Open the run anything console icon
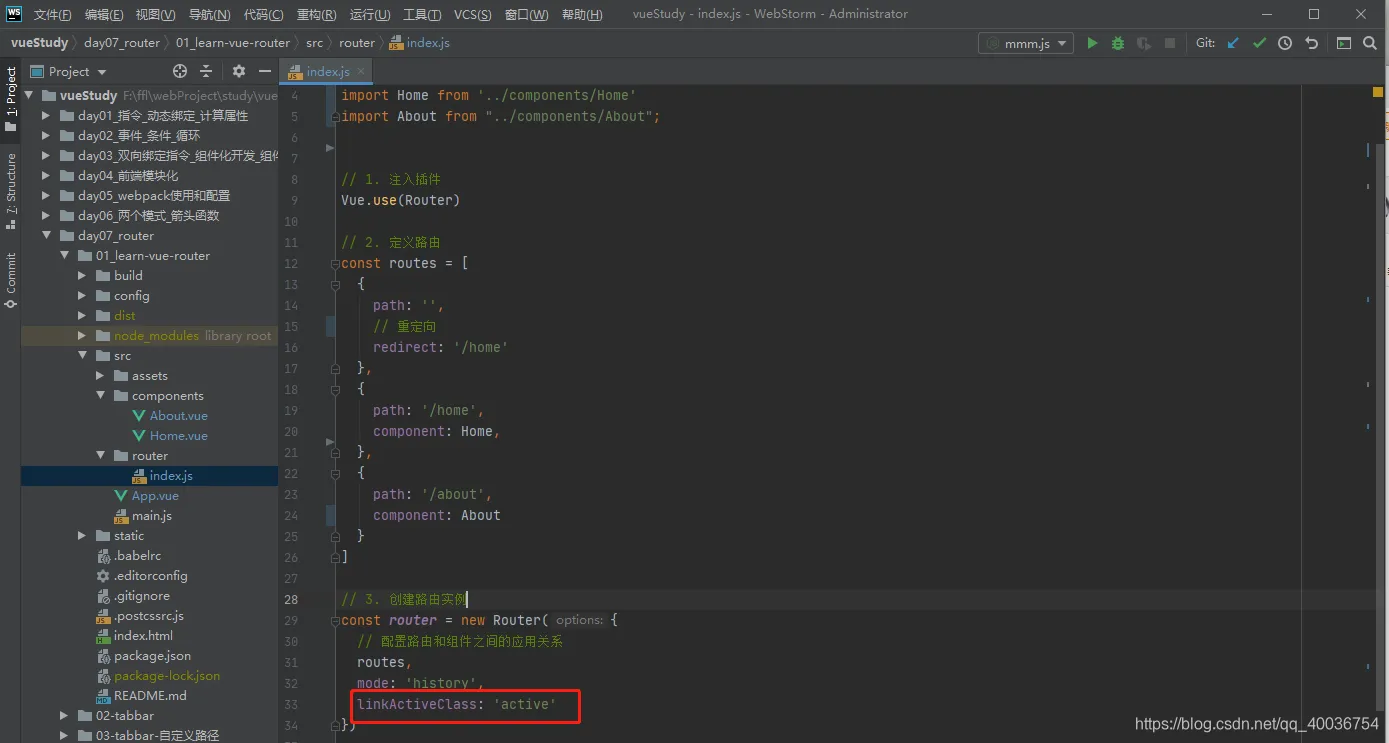 [x=1344, y=43]
